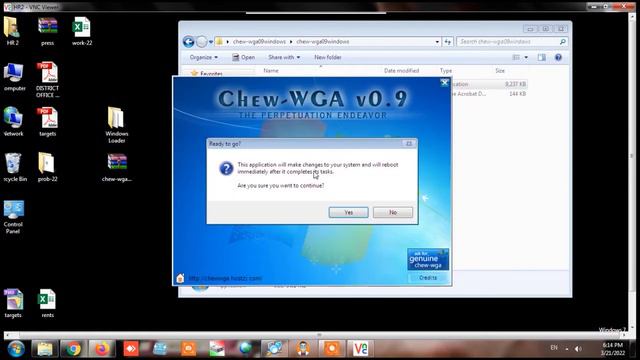Open Computer desktop icon
The width and height of the screenshot is (640, 360).
13,77
